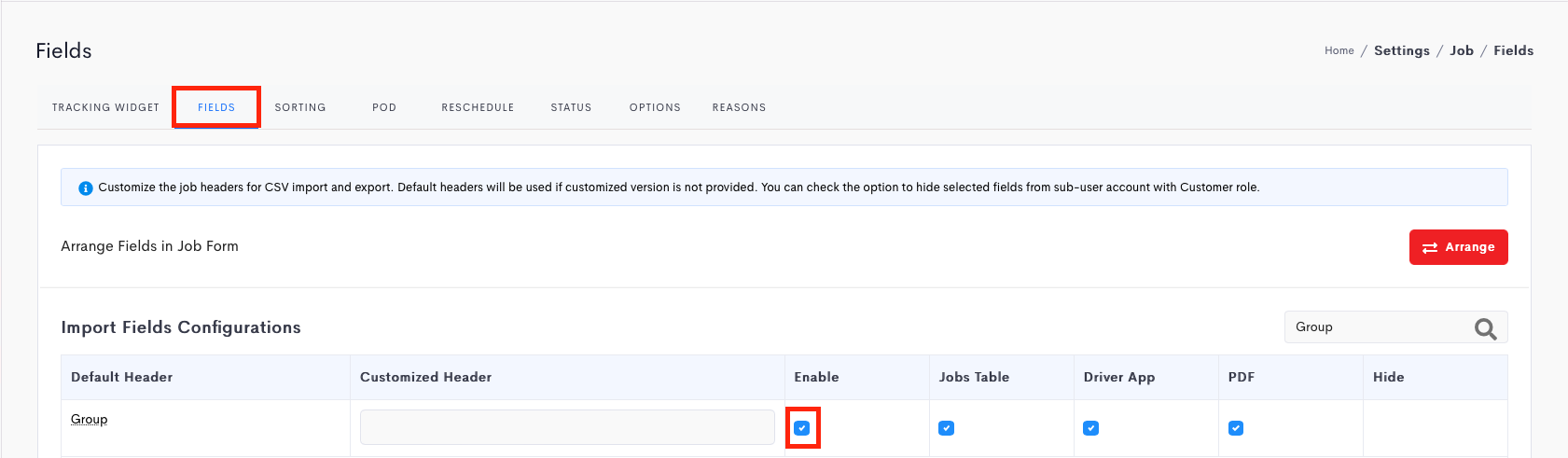The width and height of the screenshot is (1568, 458).
Task: Select the Fields tab
Action: click(x=216, y=107)
